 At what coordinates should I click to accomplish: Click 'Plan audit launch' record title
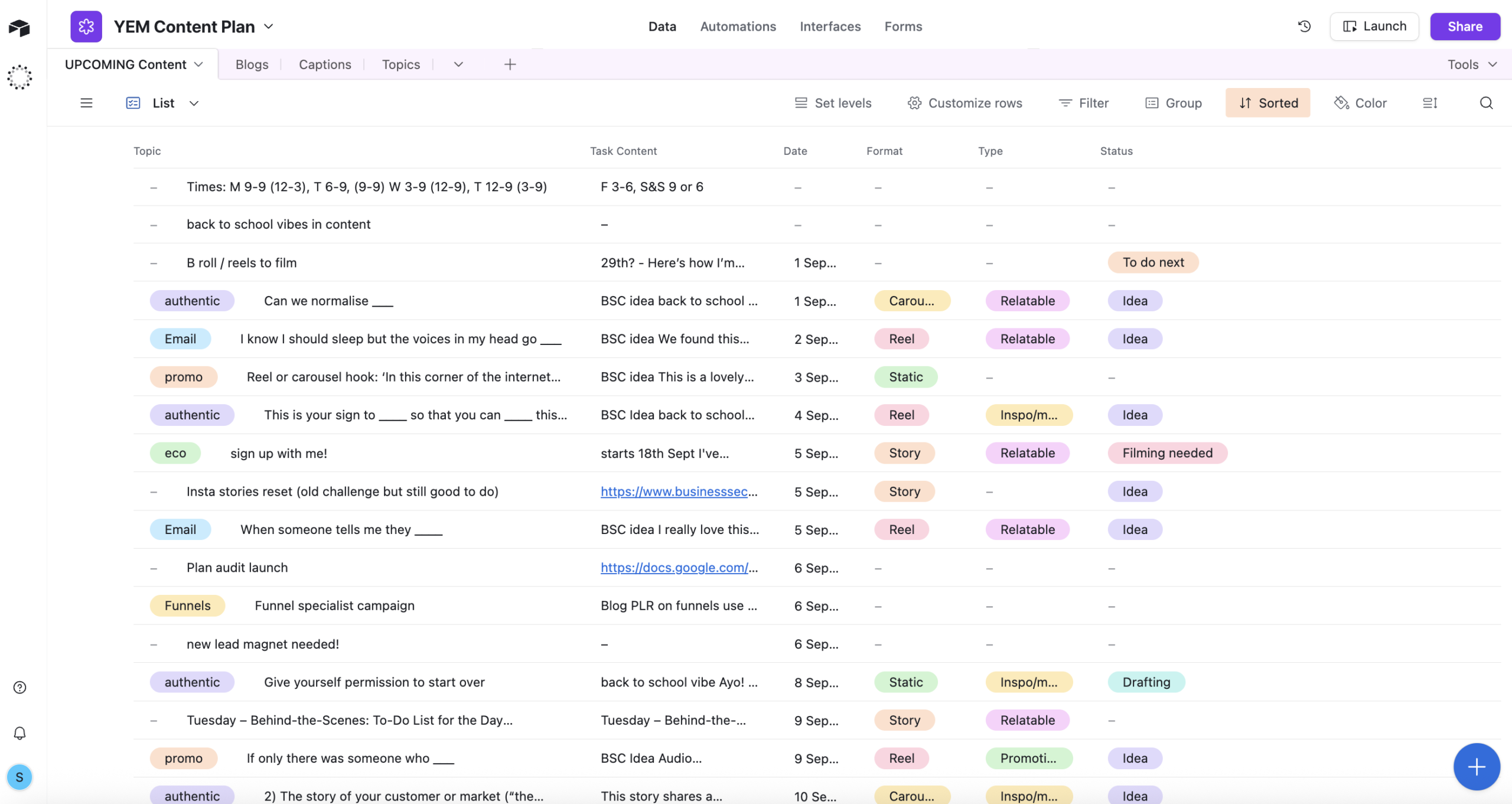point(237,568)
